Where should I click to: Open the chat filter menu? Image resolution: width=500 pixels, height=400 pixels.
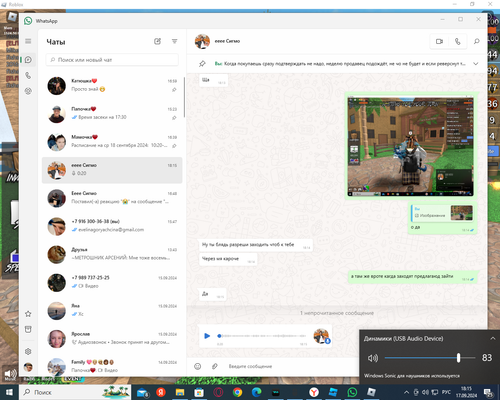[174, 41]
